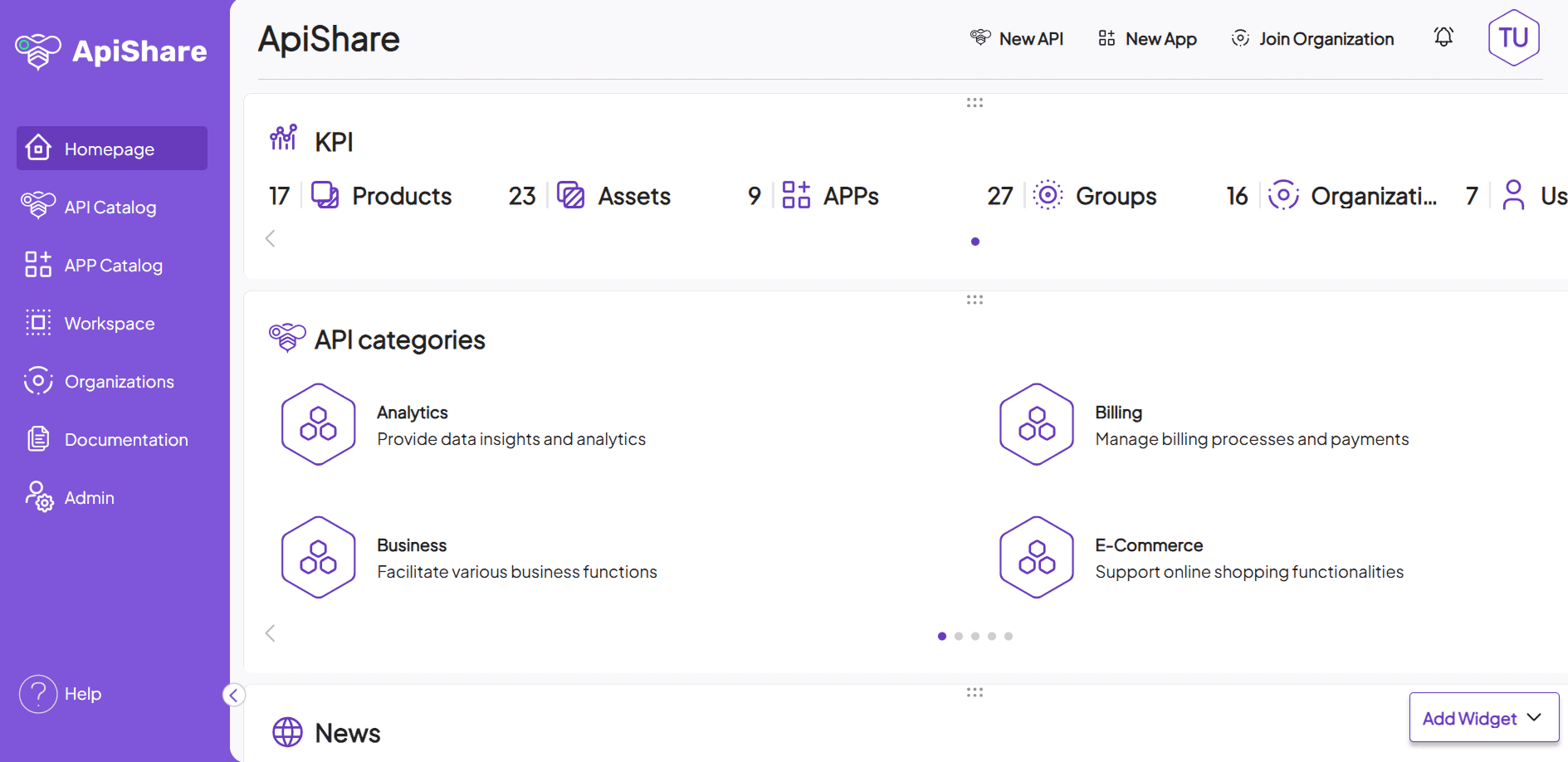The image size is (1568, 762).
Task: Select the second API categories page dot
Action: point(959,636)
